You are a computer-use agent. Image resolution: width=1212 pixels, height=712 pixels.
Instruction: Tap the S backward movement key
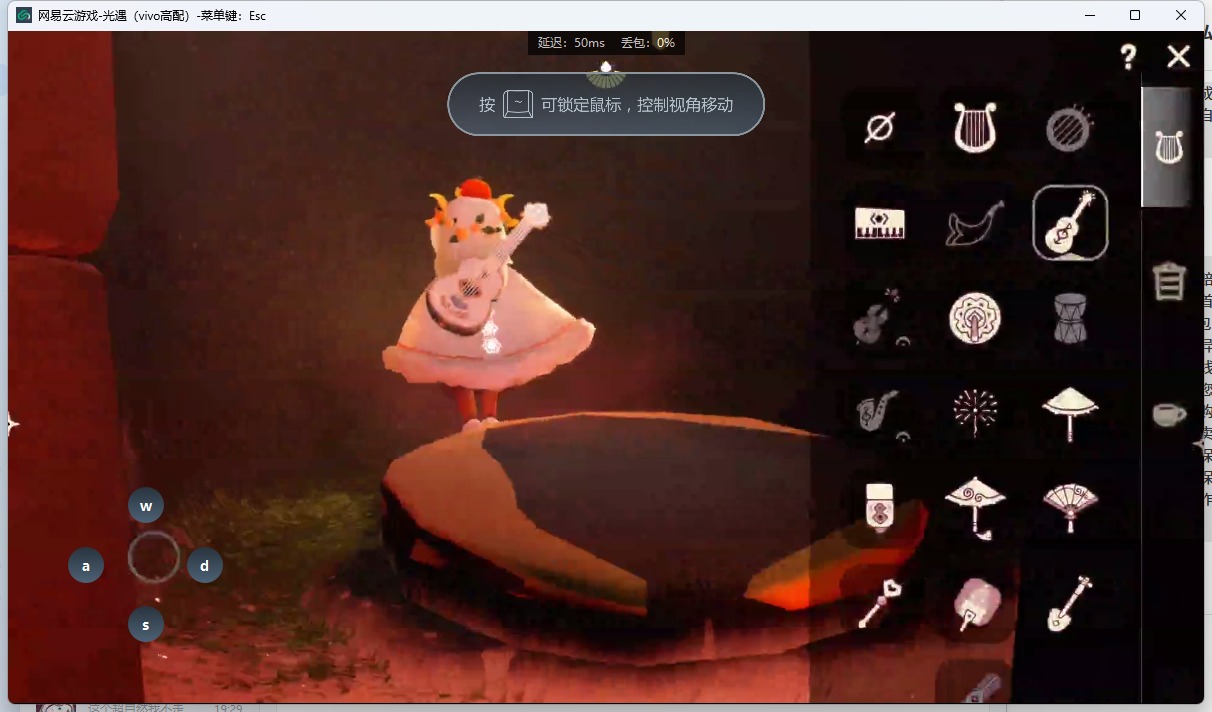[x=146, y=626]
